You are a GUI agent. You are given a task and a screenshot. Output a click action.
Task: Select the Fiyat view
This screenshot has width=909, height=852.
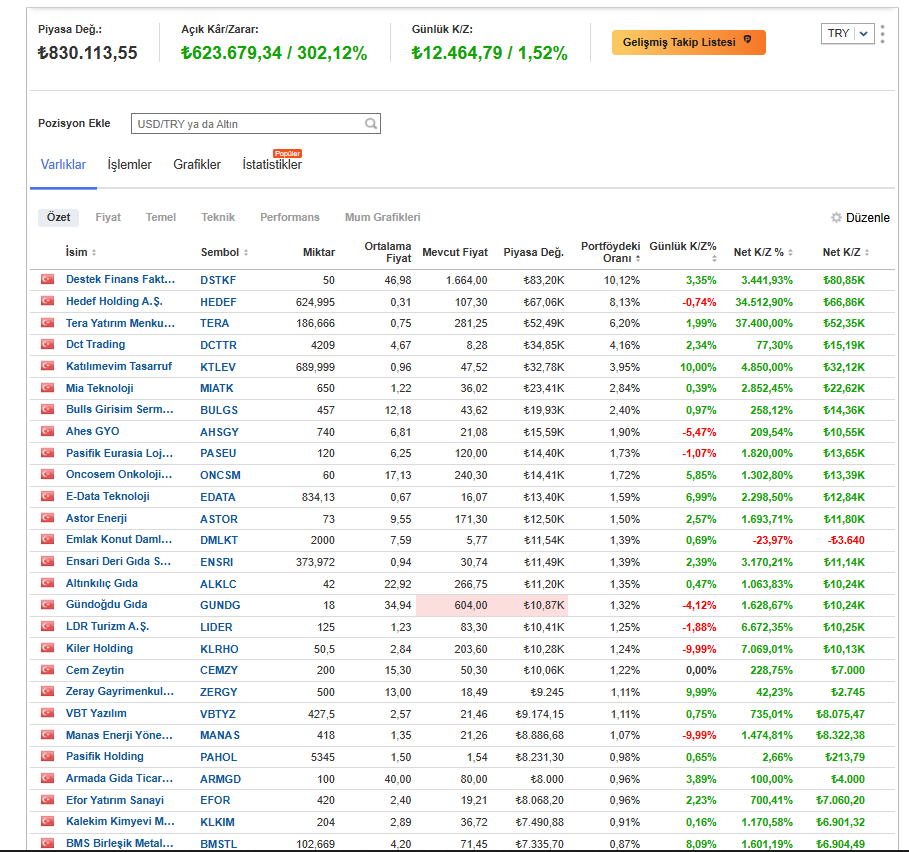pyautogui.click(x=108, y=217)
